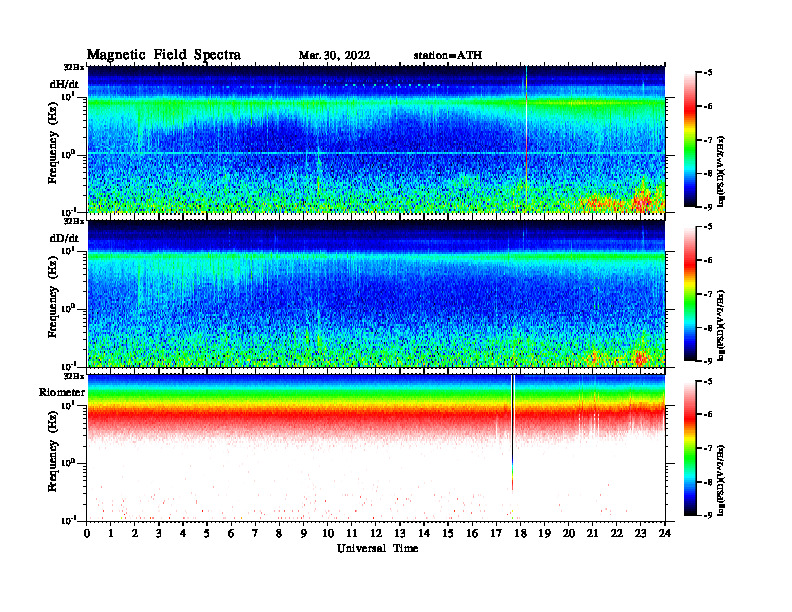Click the "2" tick on Universal Time axis

135,534
